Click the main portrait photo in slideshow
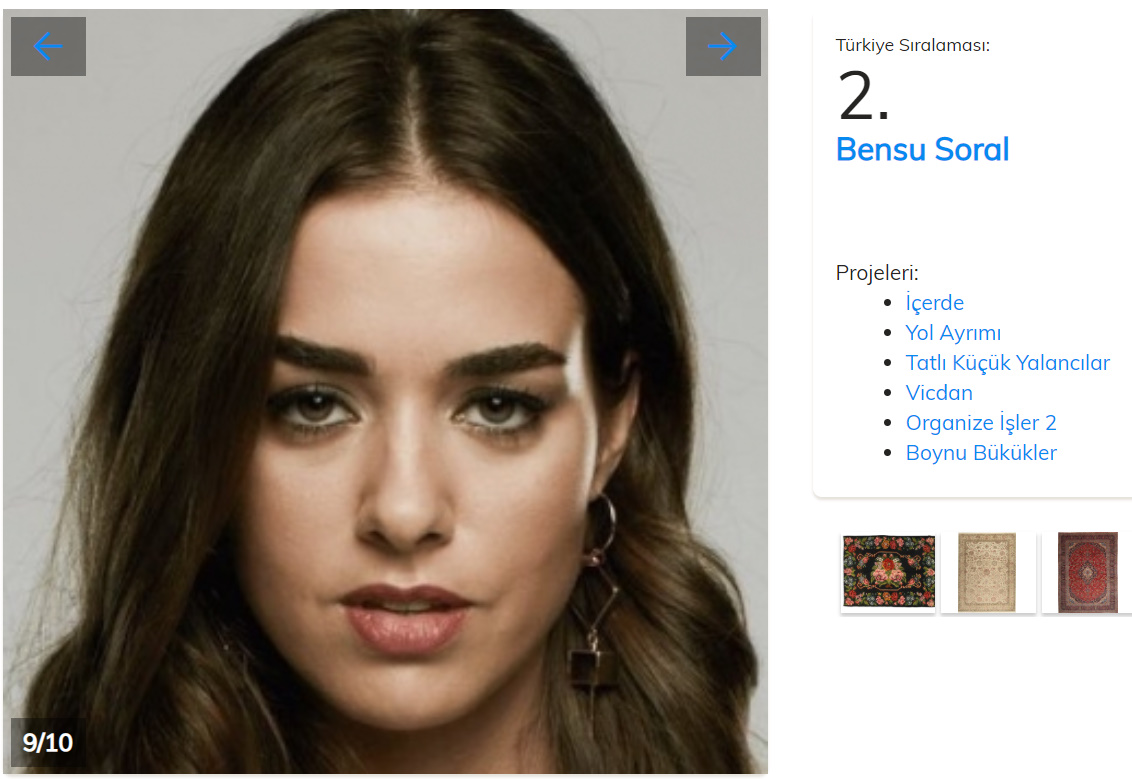 coord(386,392)
